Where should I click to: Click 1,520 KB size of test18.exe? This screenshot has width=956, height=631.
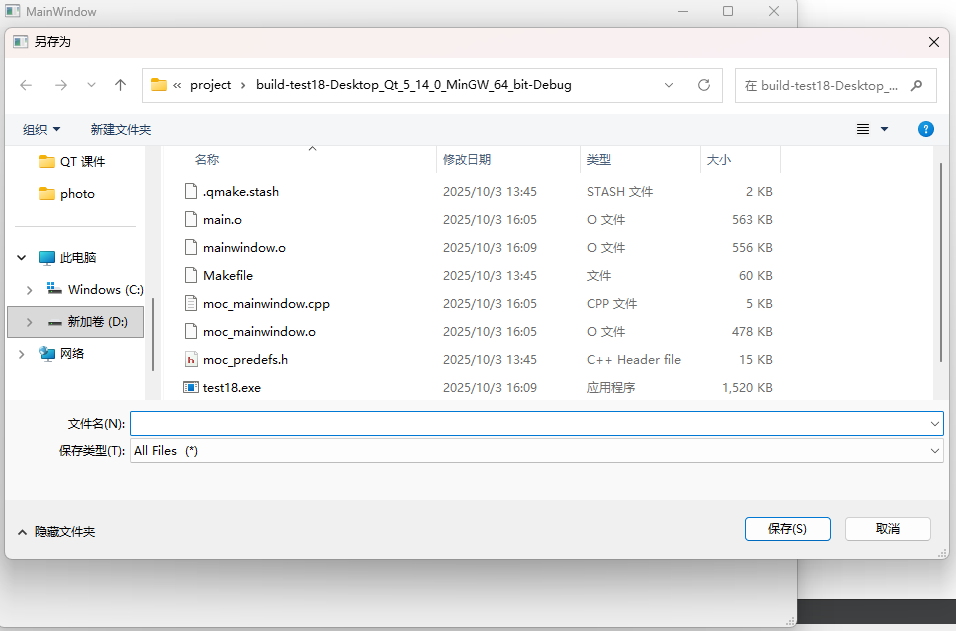747,388
